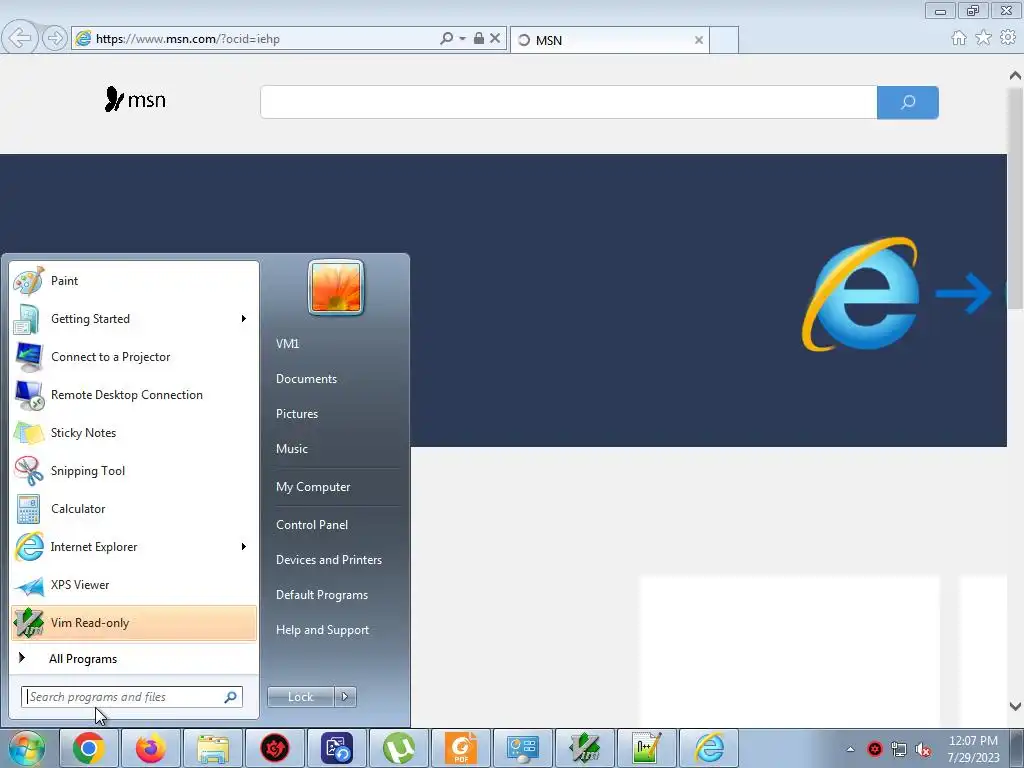Open Help and Support
Image resolution: width=1024 pixels, height=768 pixels.
click(323, 630)
